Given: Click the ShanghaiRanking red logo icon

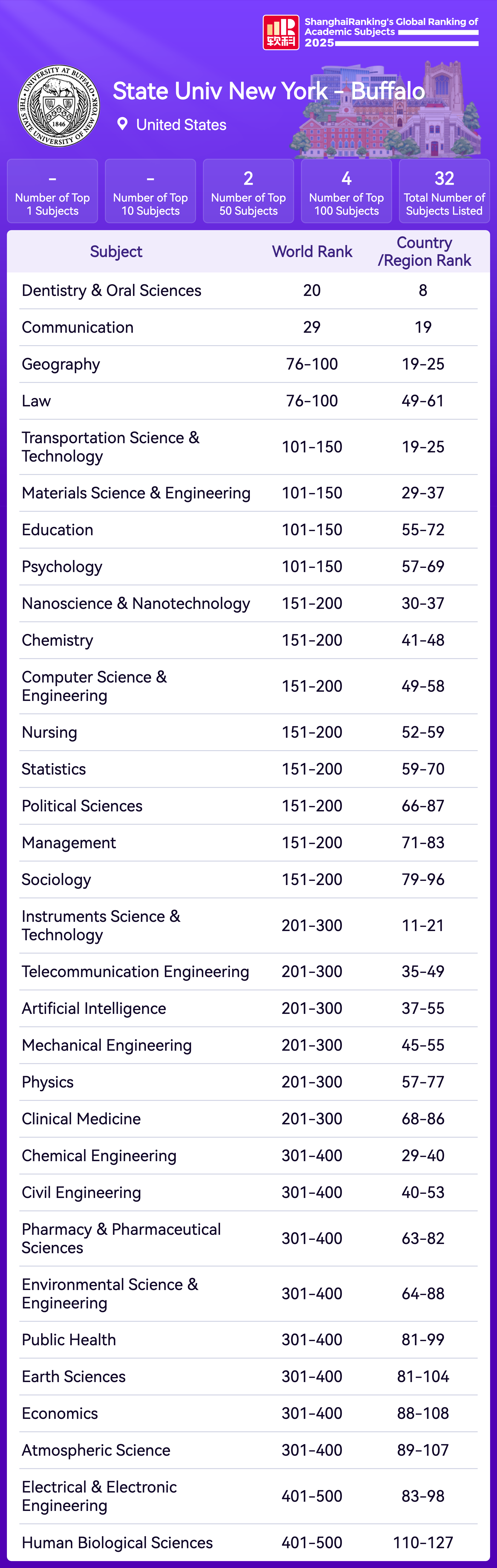Looking at the screenshot, I should tap(280, 32).
